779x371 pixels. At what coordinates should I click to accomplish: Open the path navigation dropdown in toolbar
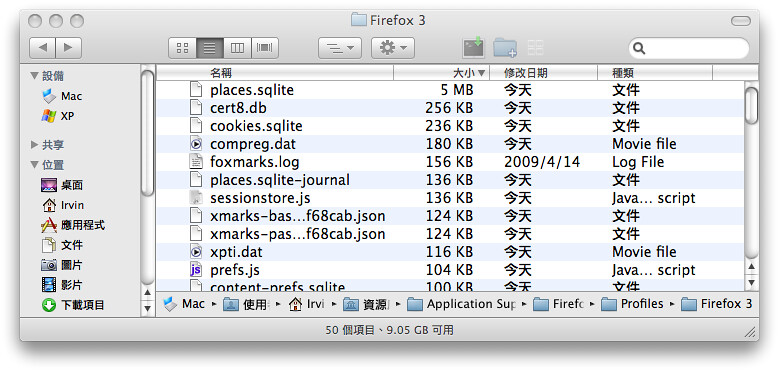pos(340,48)
